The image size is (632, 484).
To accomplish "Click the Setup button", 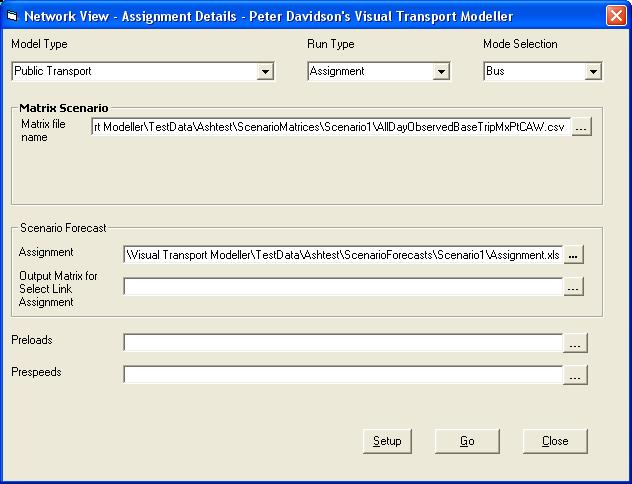I will coord(387,441).
